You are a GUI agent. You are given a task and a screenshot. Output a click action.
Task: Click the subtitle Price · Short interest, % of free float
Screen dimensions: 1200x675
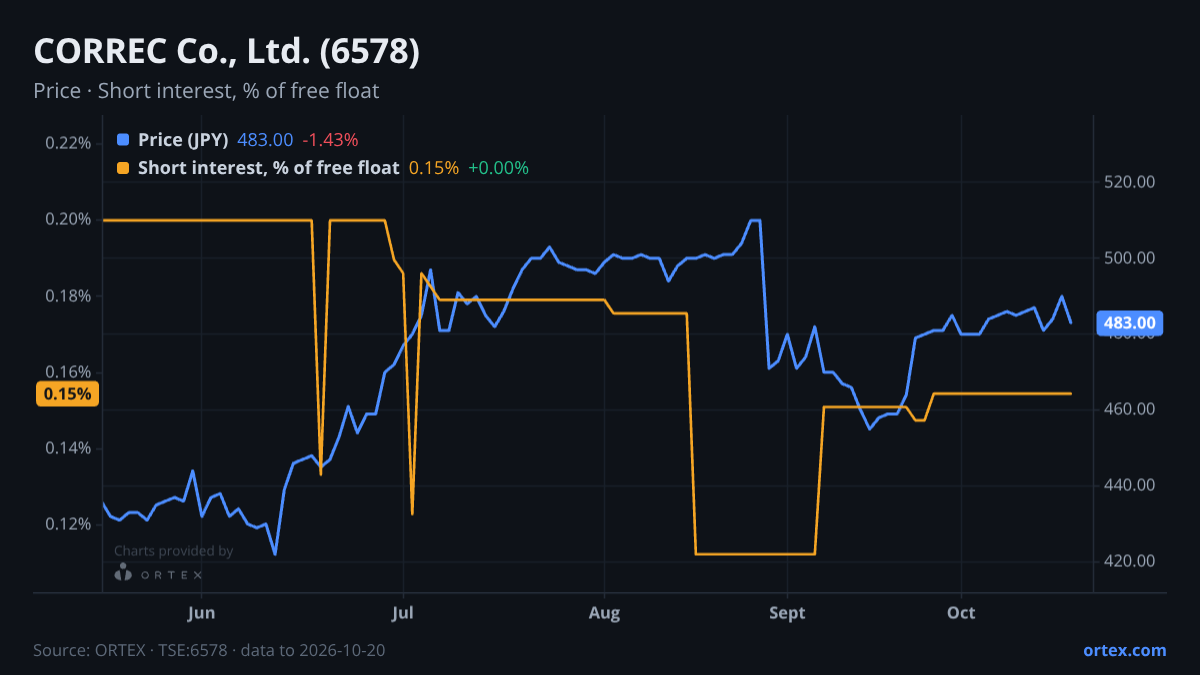coord(206,91)
